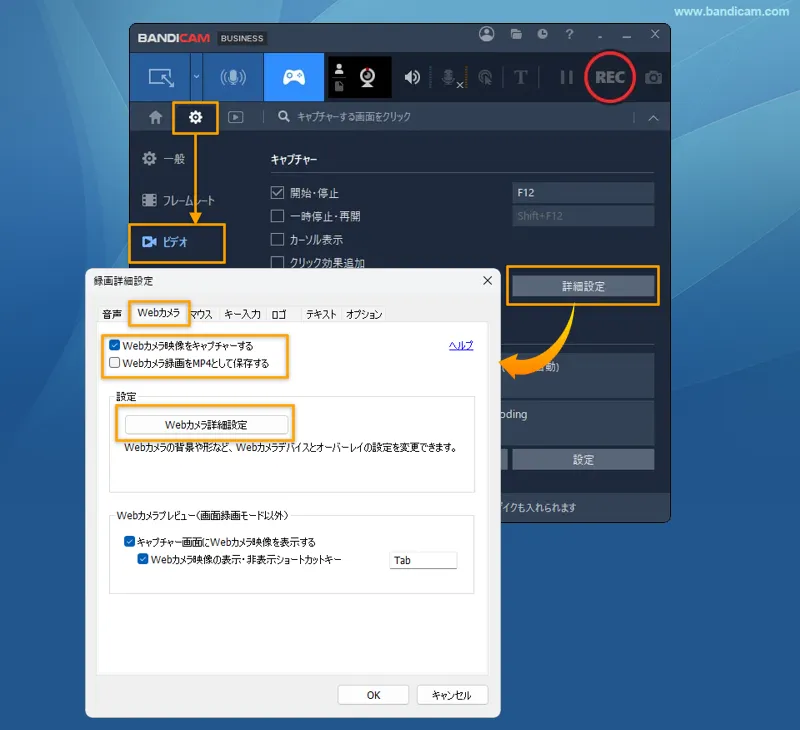Open settings gear tab icon
Screen dimensions: 800x730
195,117
